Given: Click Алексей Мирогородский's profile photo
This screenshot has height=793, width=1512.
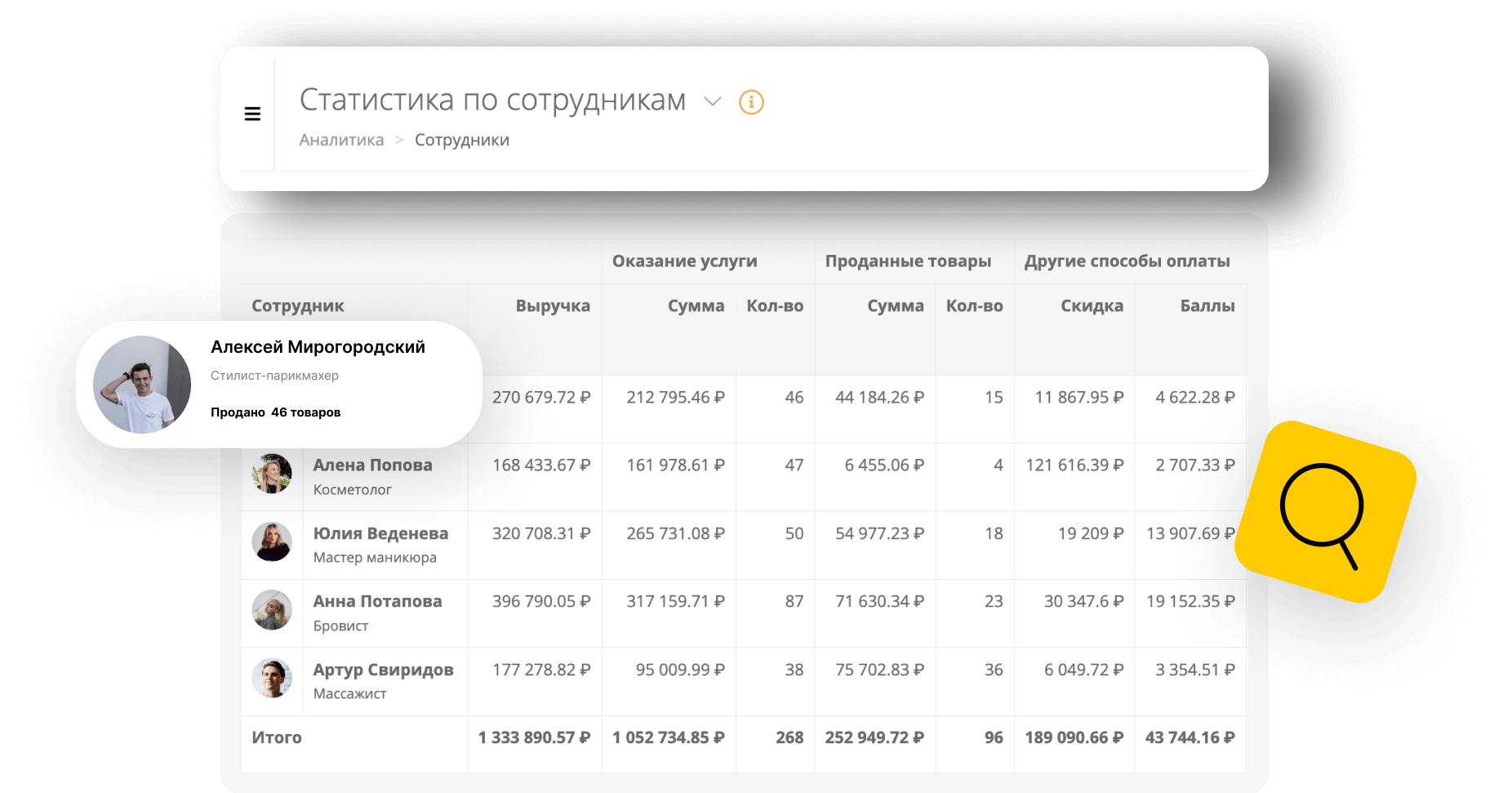Looking at the screenshot, I should pos(142,385).
